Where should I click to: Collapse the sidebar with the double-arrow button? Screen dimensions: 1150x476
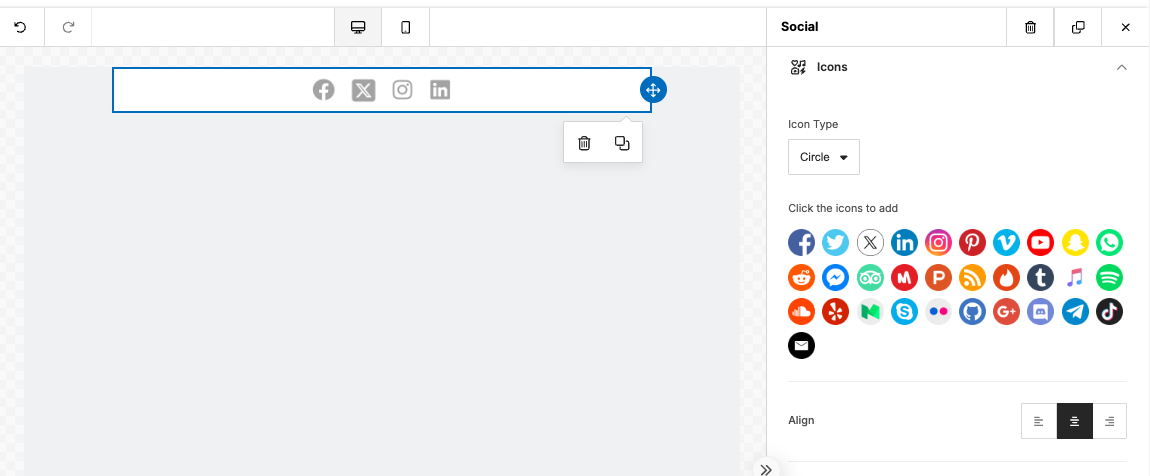766,469
